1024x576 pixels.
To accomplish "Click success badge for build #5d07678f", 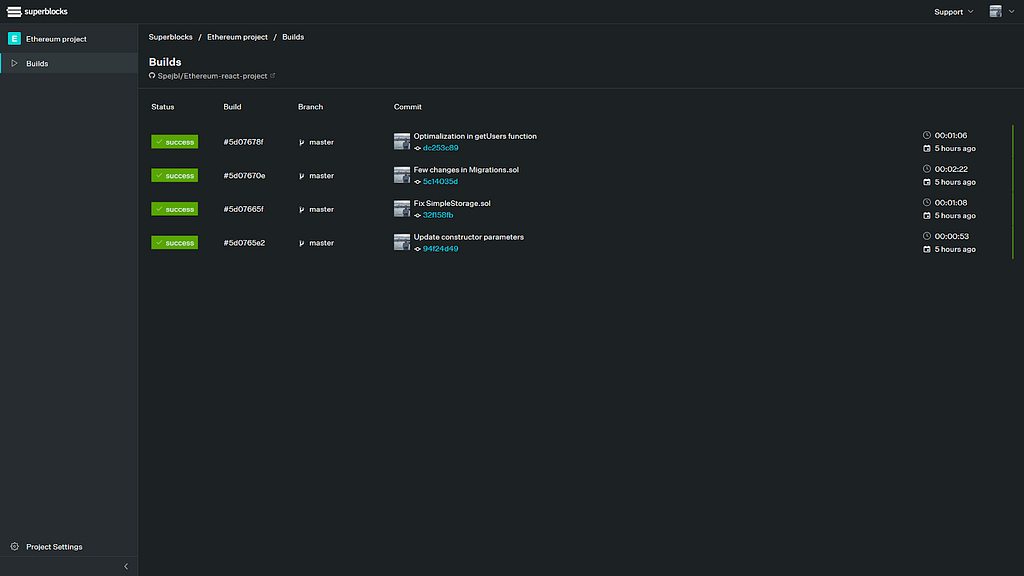I will pos(174,142).
